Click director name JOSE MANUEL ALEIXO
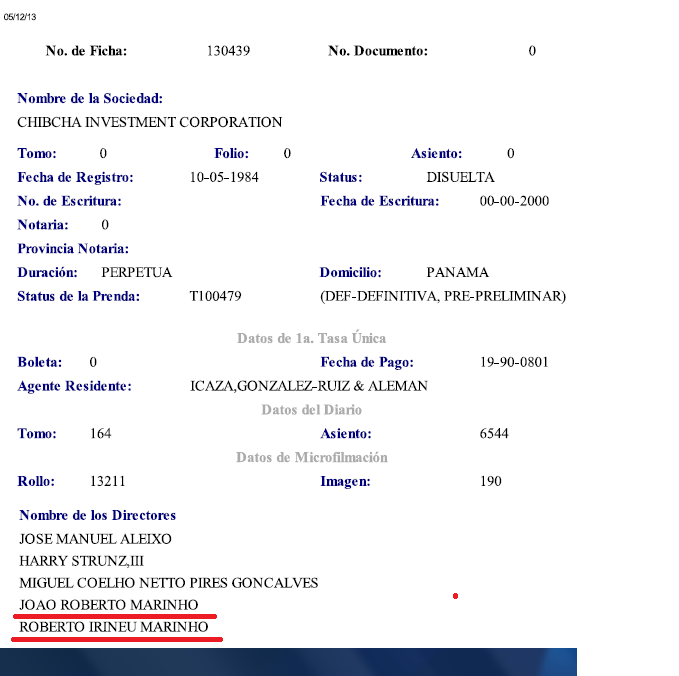 click(95, 539)
